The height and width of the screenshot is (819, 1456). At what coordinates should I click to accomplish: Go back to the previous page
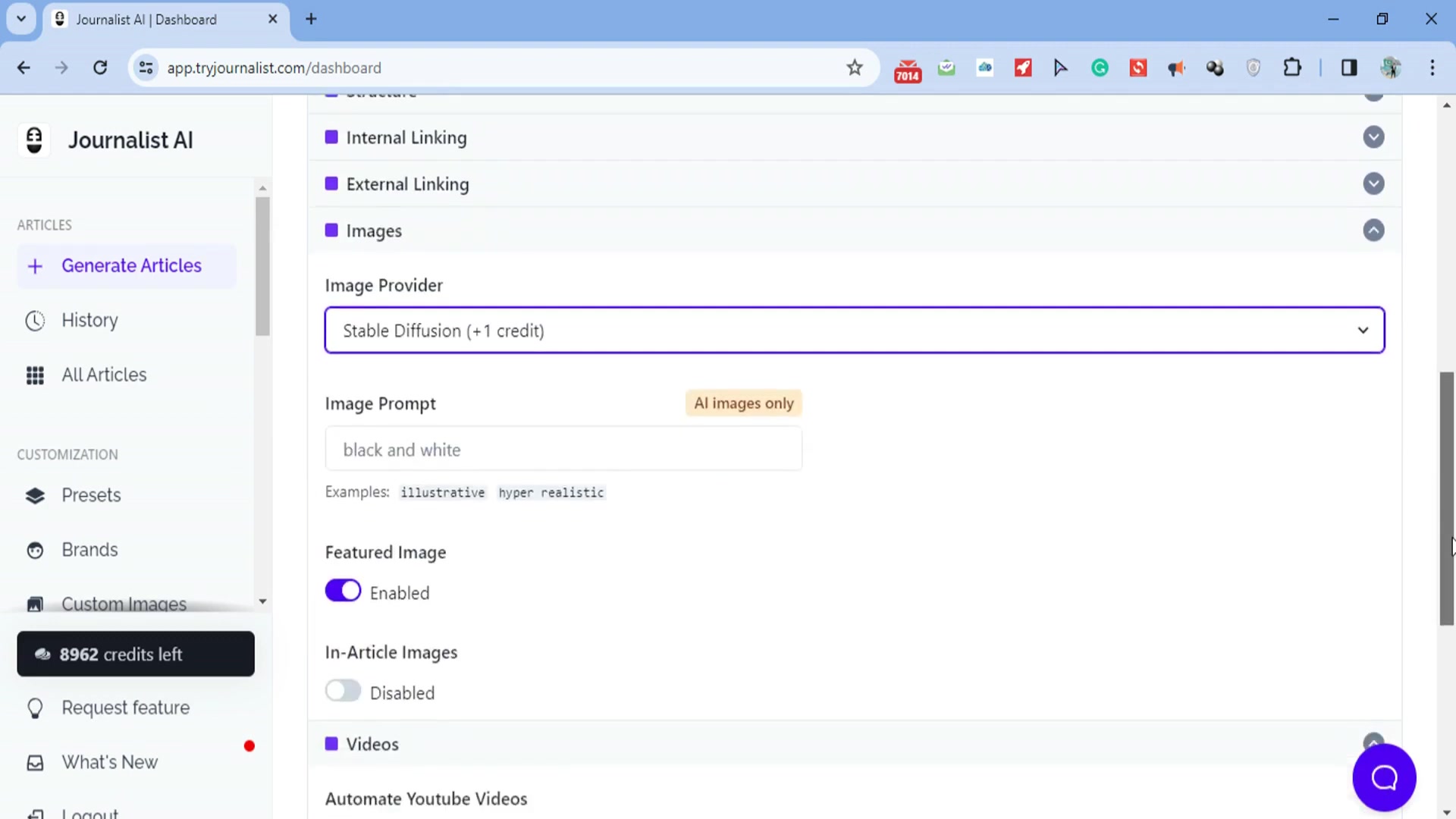click(x=24, y=67)
